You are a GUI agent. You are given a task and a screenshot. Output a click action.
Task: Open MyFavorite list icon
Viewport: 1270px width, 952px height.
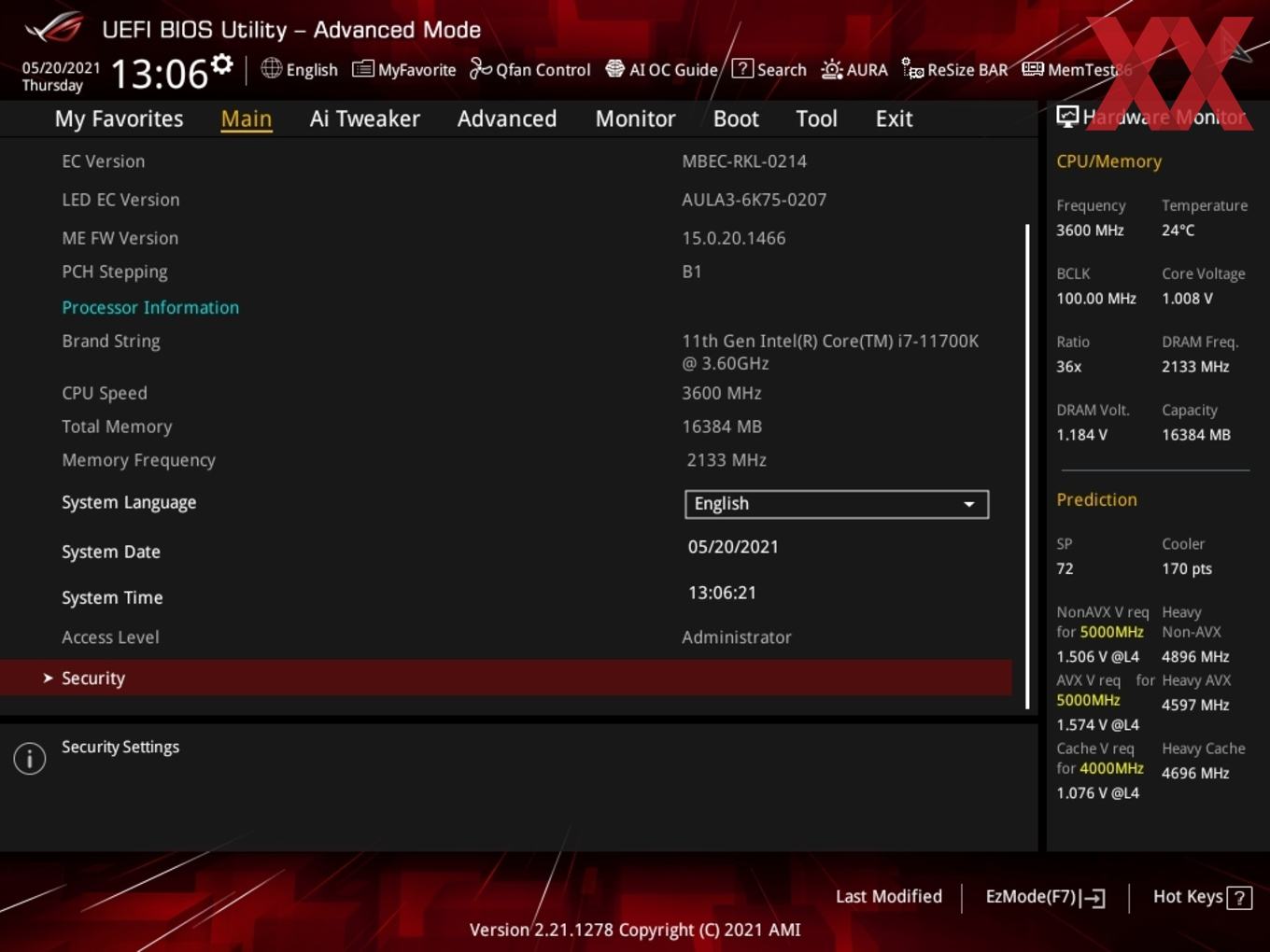[362, 69]
